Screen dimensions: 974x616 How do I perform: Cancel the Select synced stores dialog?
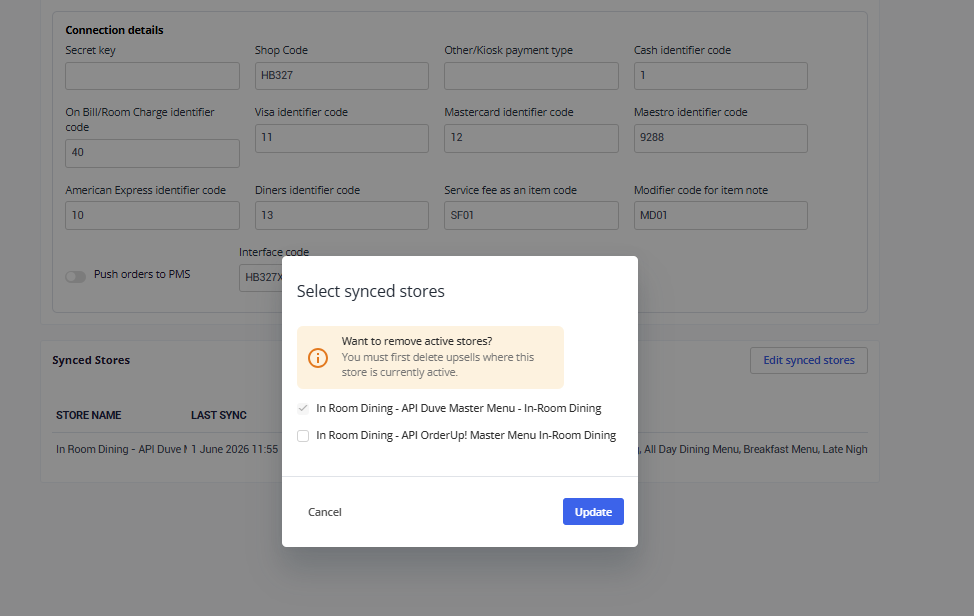click(325, 512)
